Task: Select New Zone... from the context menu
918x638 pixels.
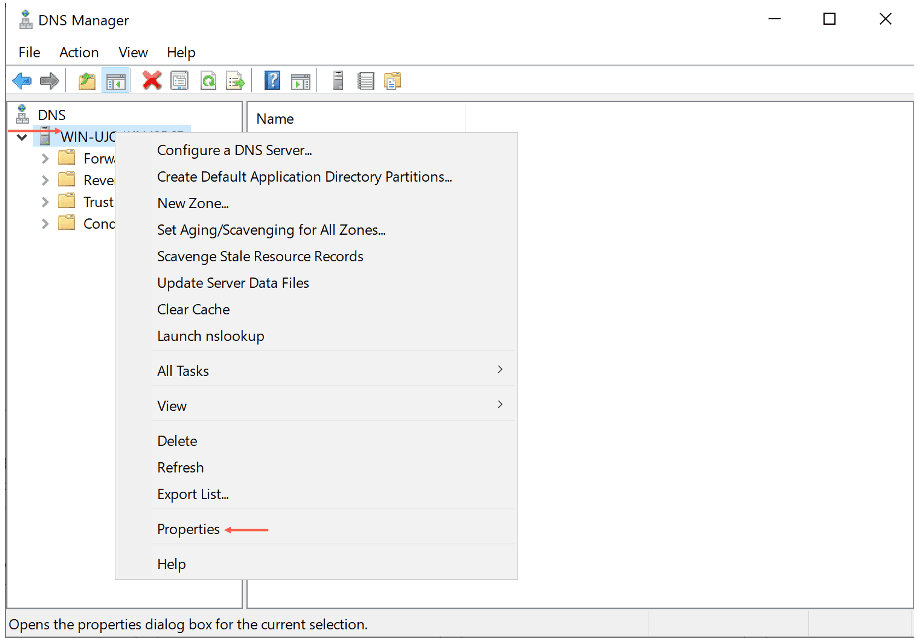Action: (193, 203)
